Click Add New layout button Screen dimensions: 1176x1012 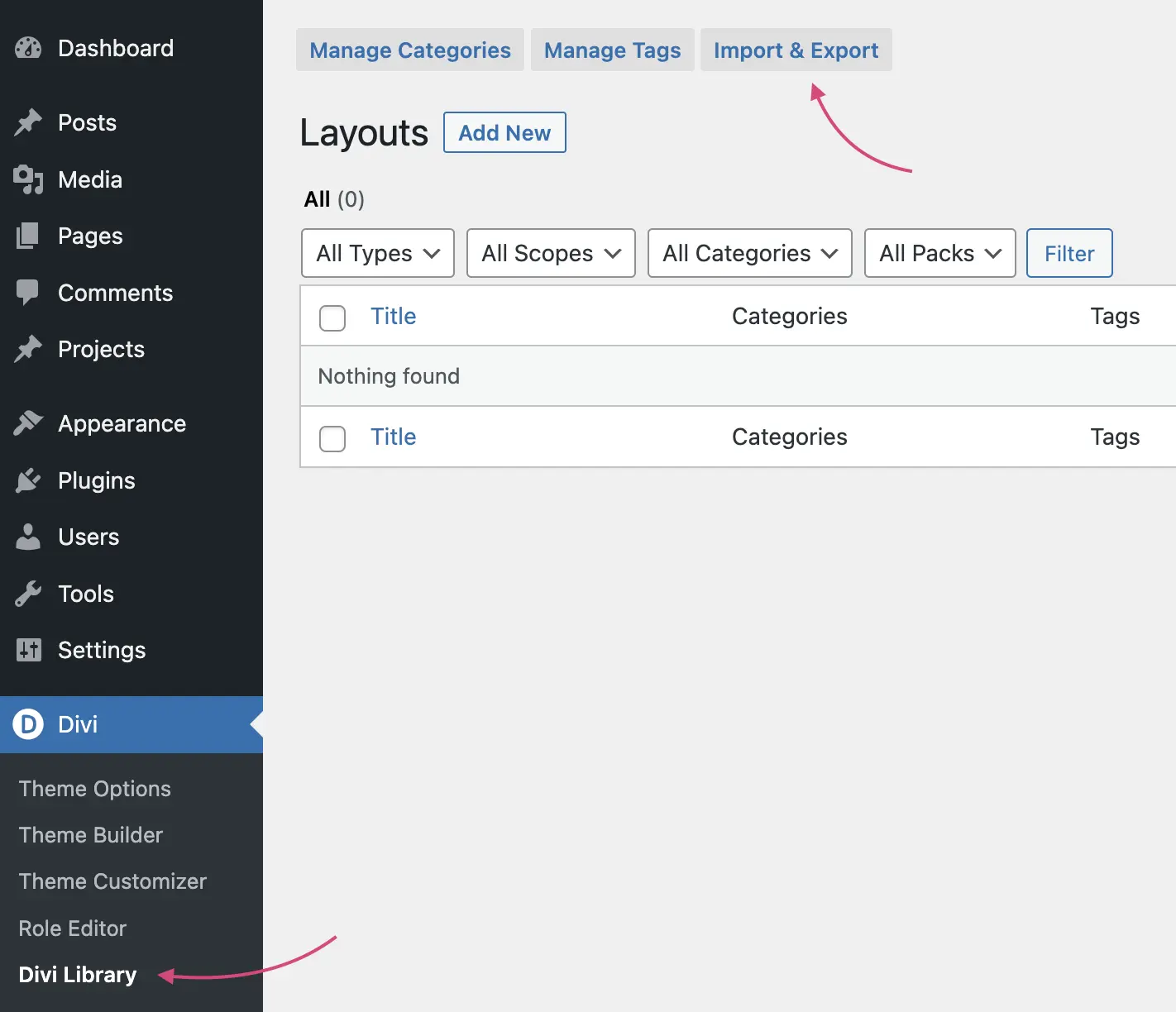click(504, 132)
